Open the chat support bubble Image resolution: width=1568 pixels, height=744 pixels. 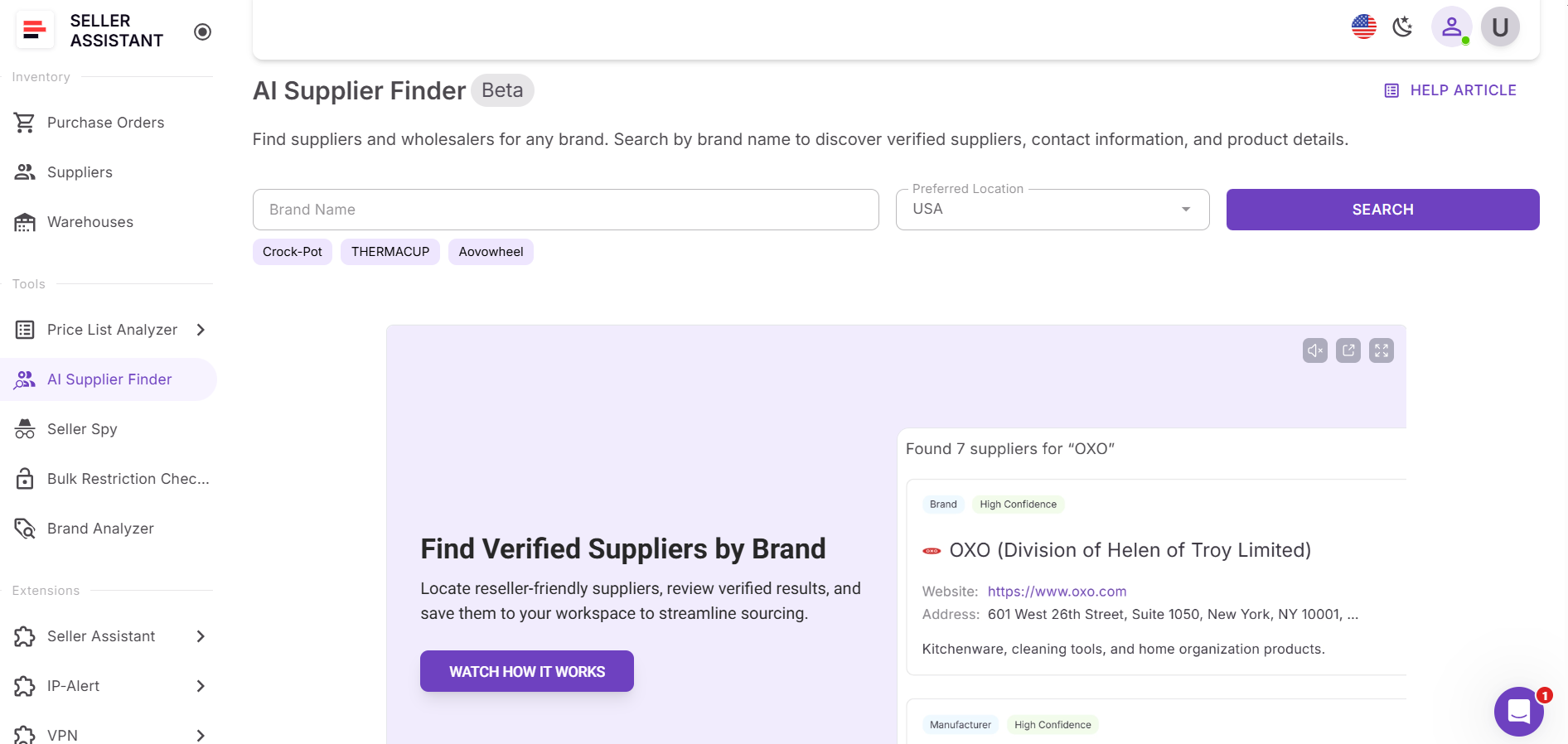1519,712
